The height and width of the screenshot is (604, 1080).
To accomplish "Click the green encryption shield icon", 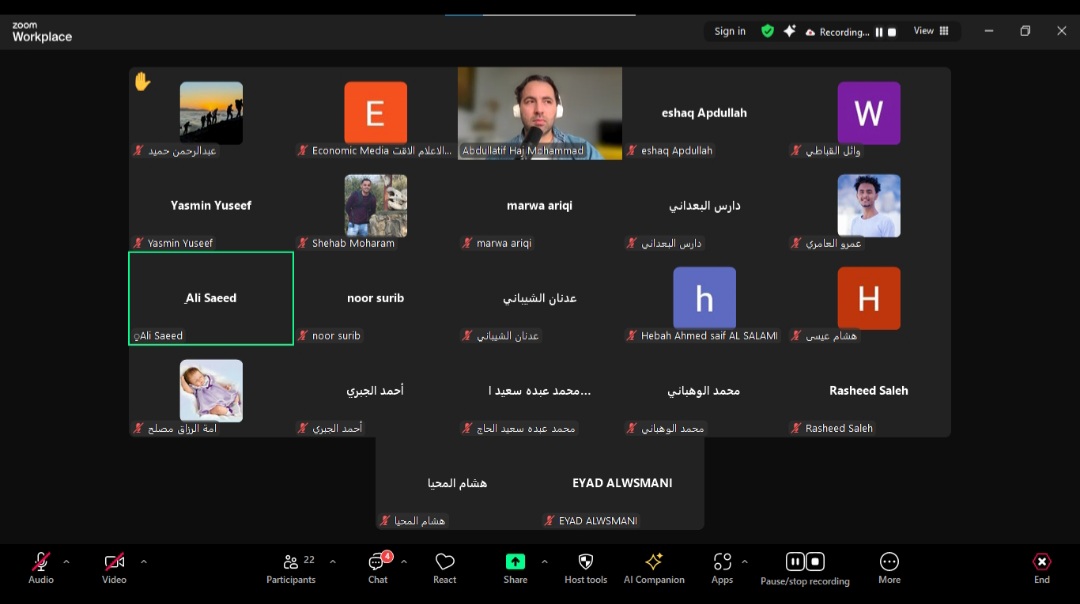I will pos(767,31).
